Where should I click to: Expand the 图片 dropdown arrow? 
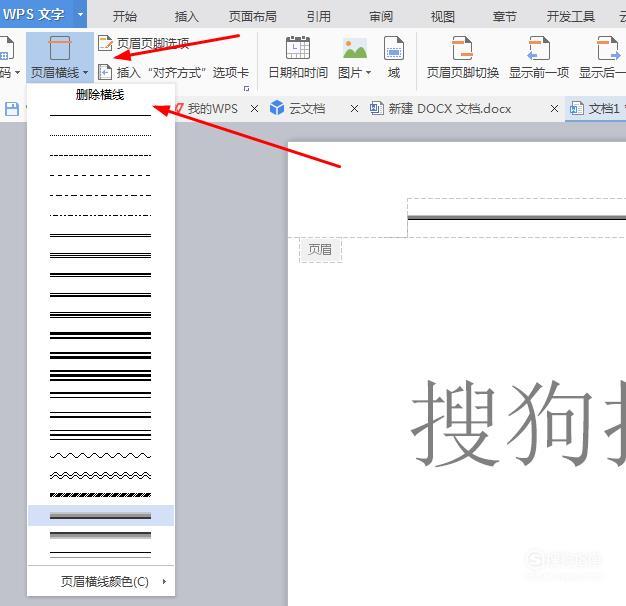point(368,73)
